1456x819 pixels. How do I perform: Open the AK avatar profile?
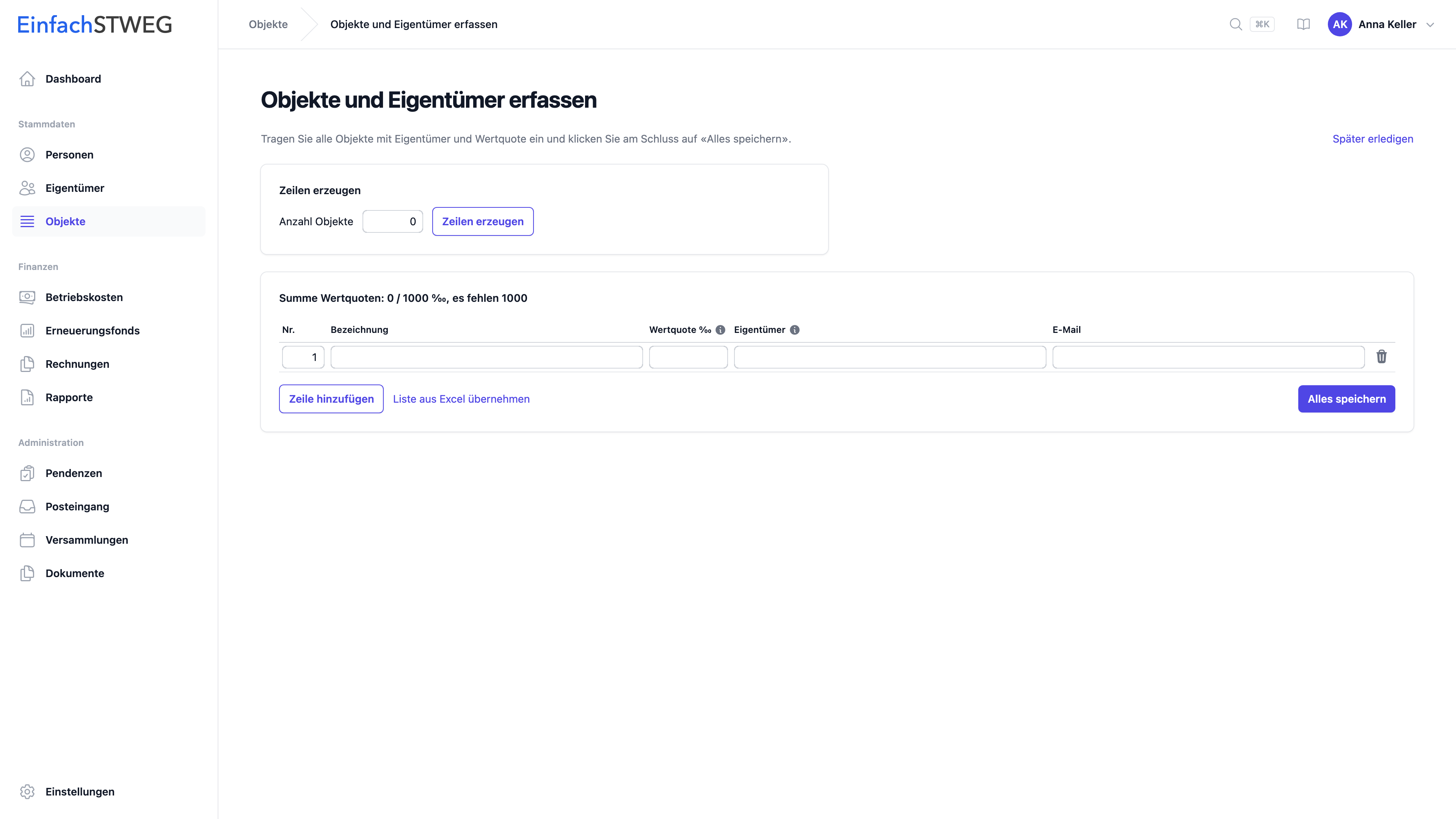[x=1340, y=24]
